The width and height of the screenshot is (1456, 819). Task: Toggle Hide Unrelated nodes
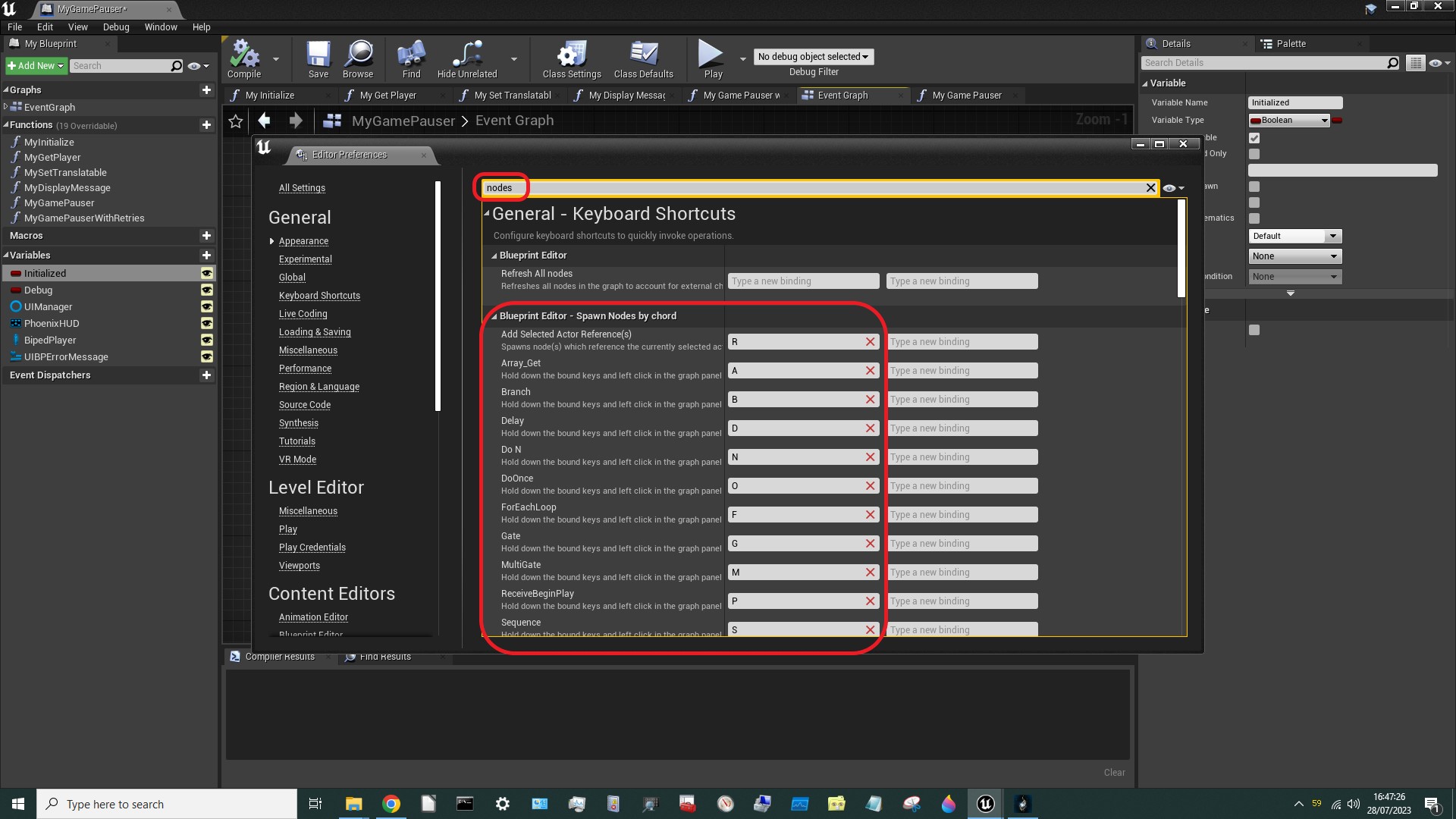[467, 59]
